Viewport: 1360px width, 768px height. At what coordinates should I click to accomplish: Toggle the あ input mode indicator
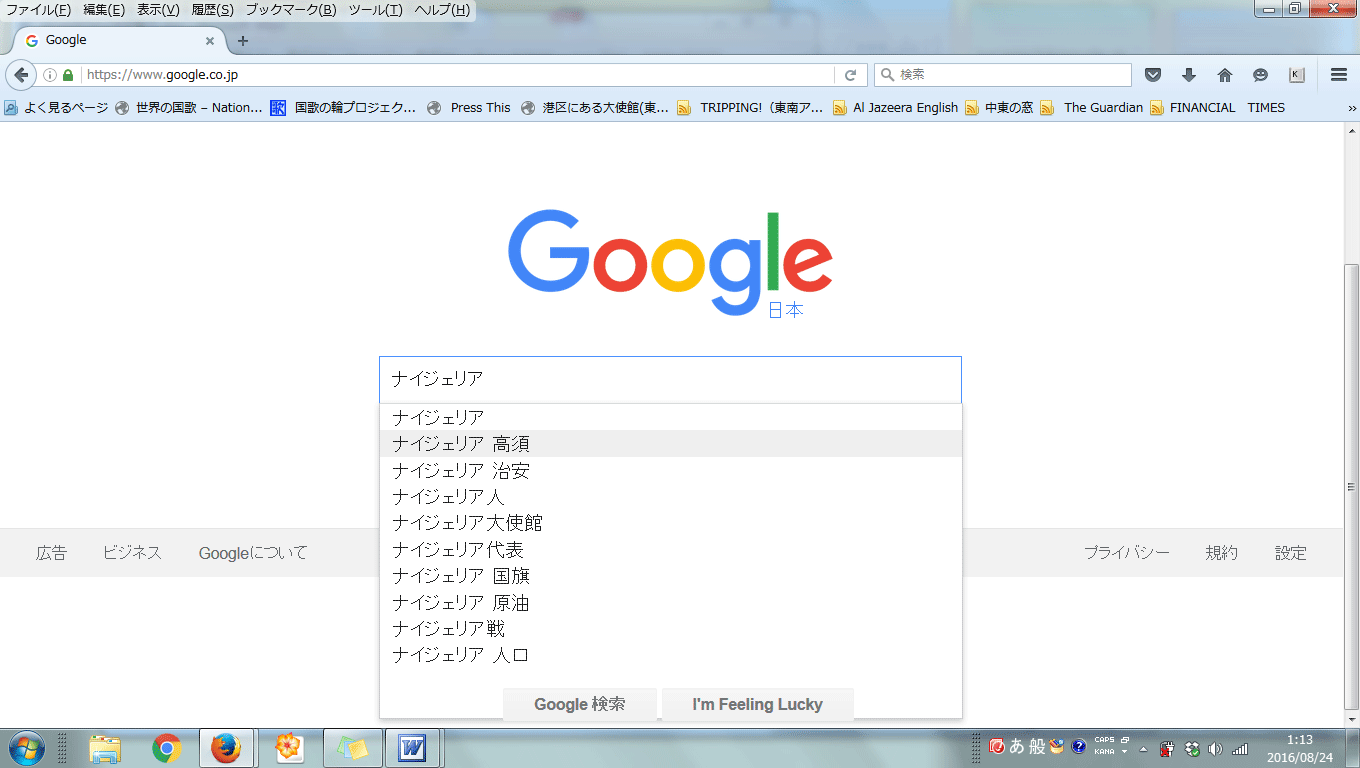click(x=1016, y=746)
